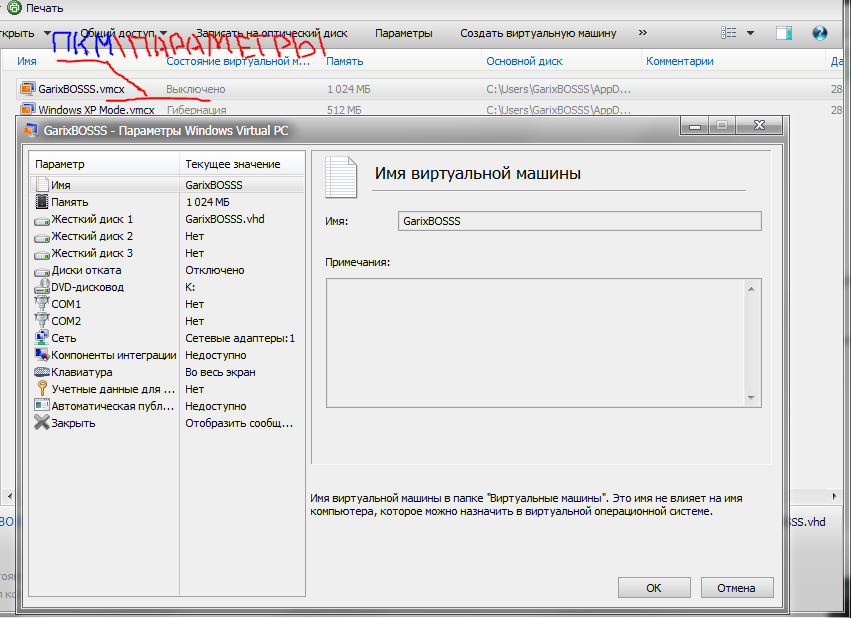Select the COM1 port icon
Image resolution: width=851 pixels, height=618 pixels.
click(x=42, y=303)
